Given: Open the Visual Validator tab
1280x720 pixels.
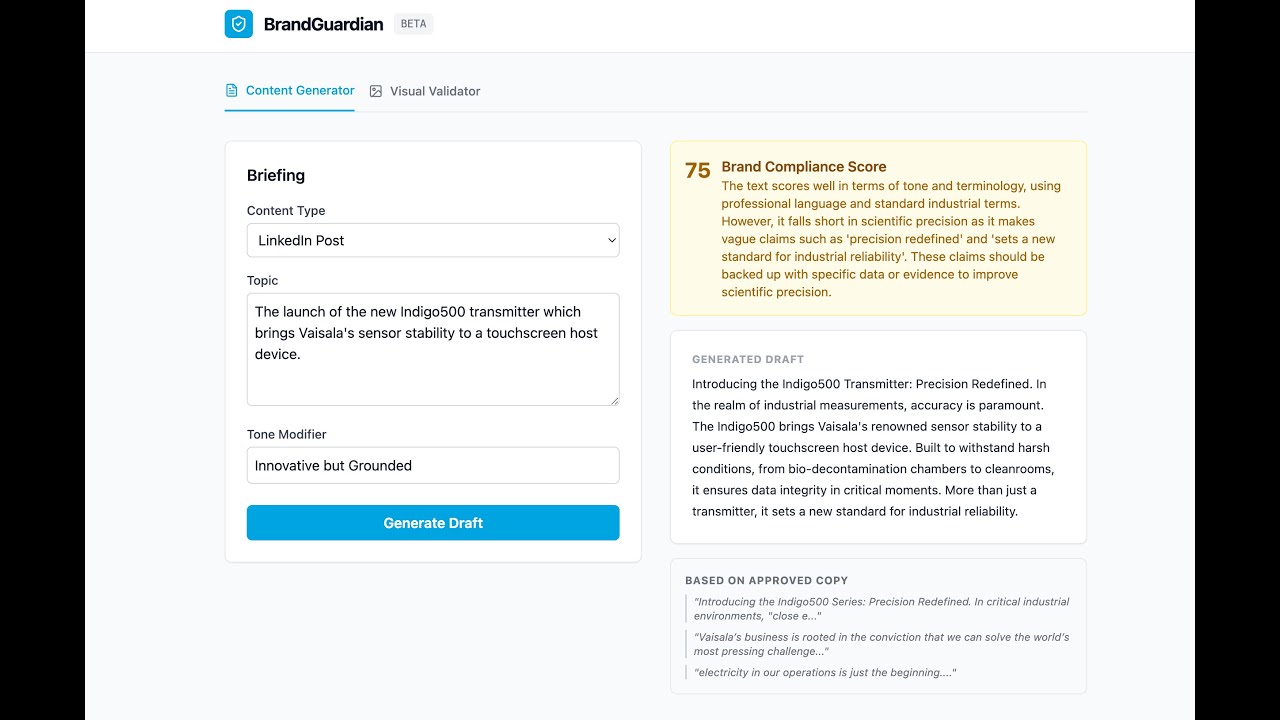Looking at the screenshot, I should coord(425,91).
